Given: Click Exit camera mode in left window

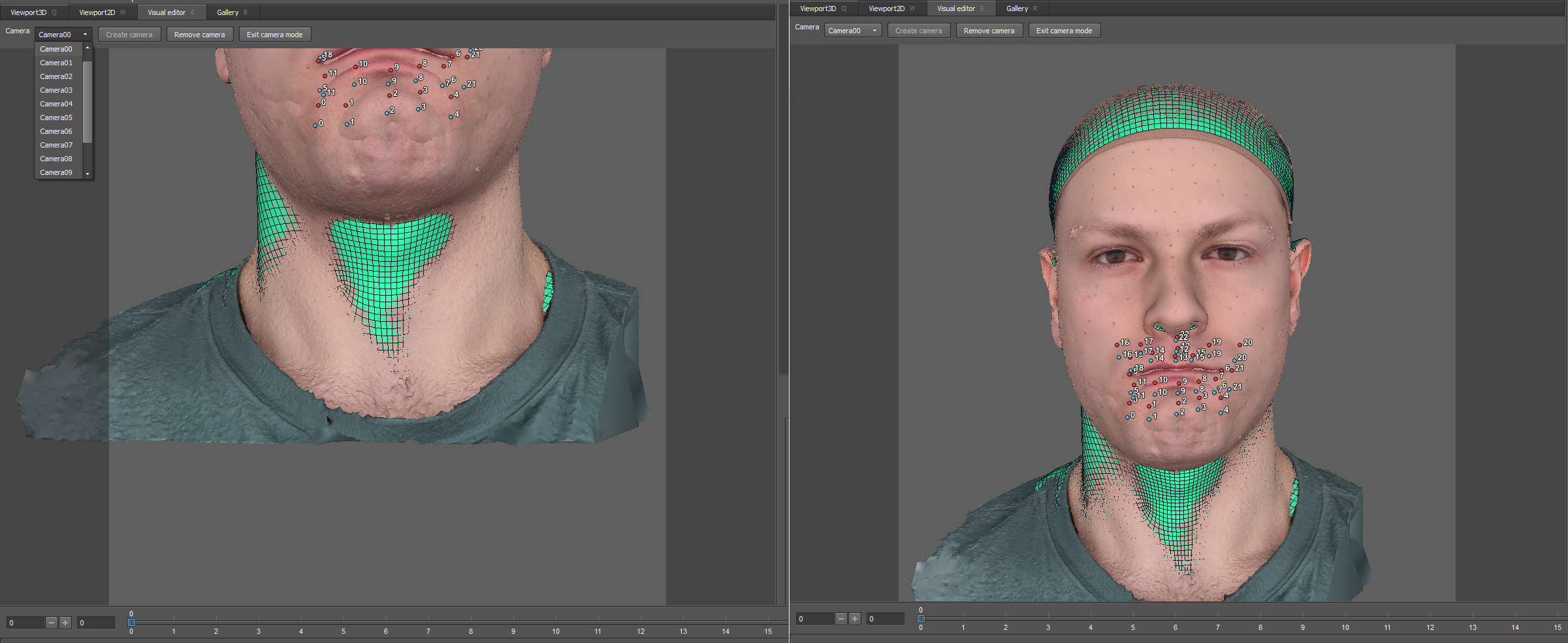Looking at the screenshot, I should [275, 35].
